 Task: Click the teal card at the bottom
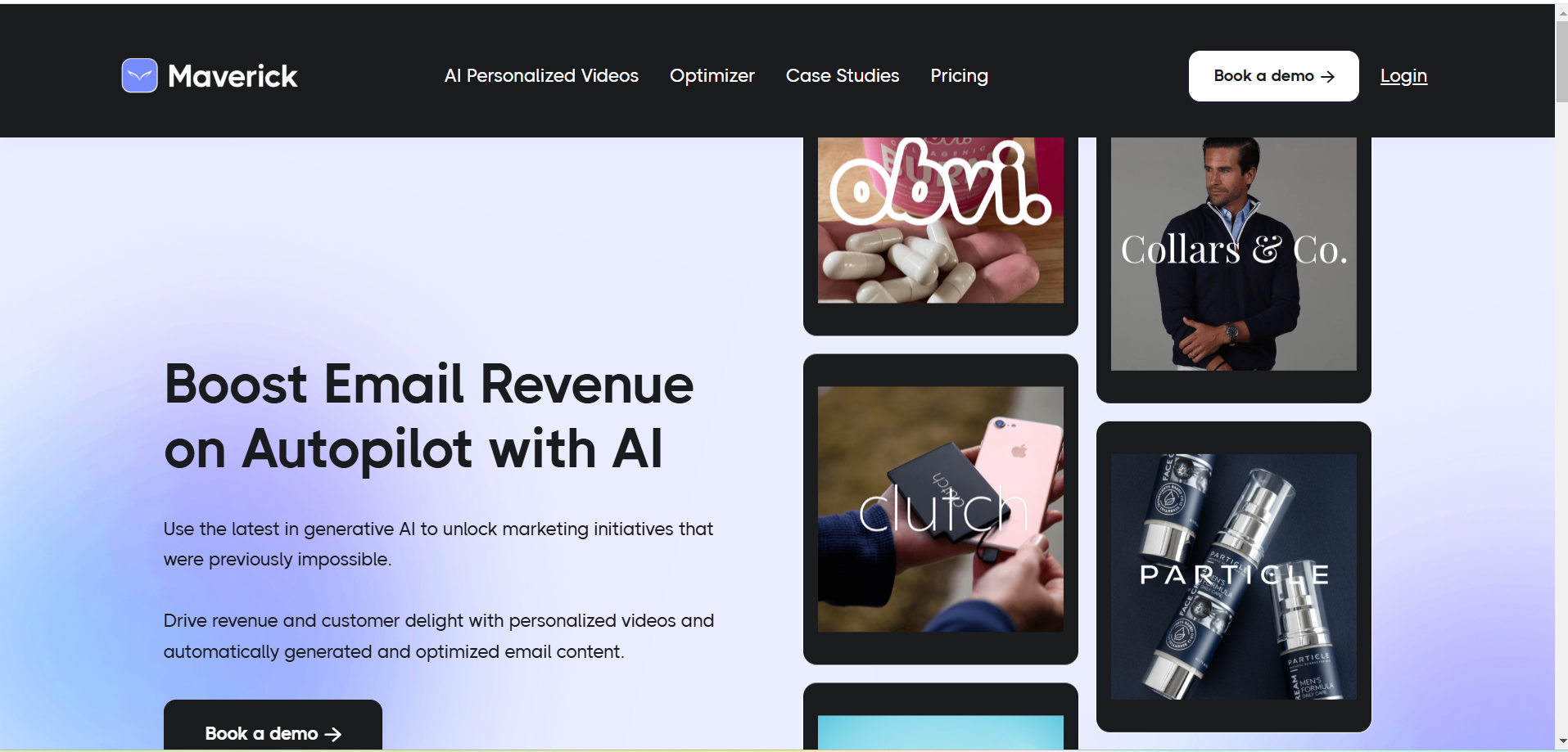[940, 717]
